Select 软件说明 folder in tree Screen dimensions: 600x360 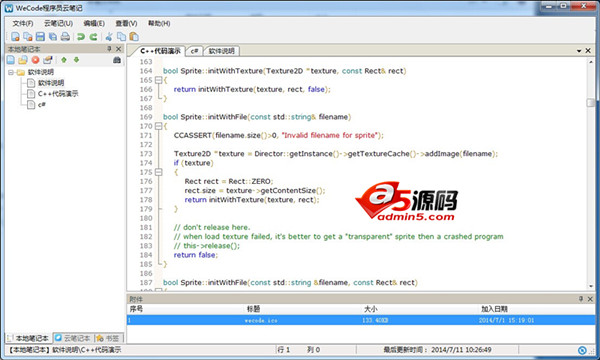tap(41, 72)
